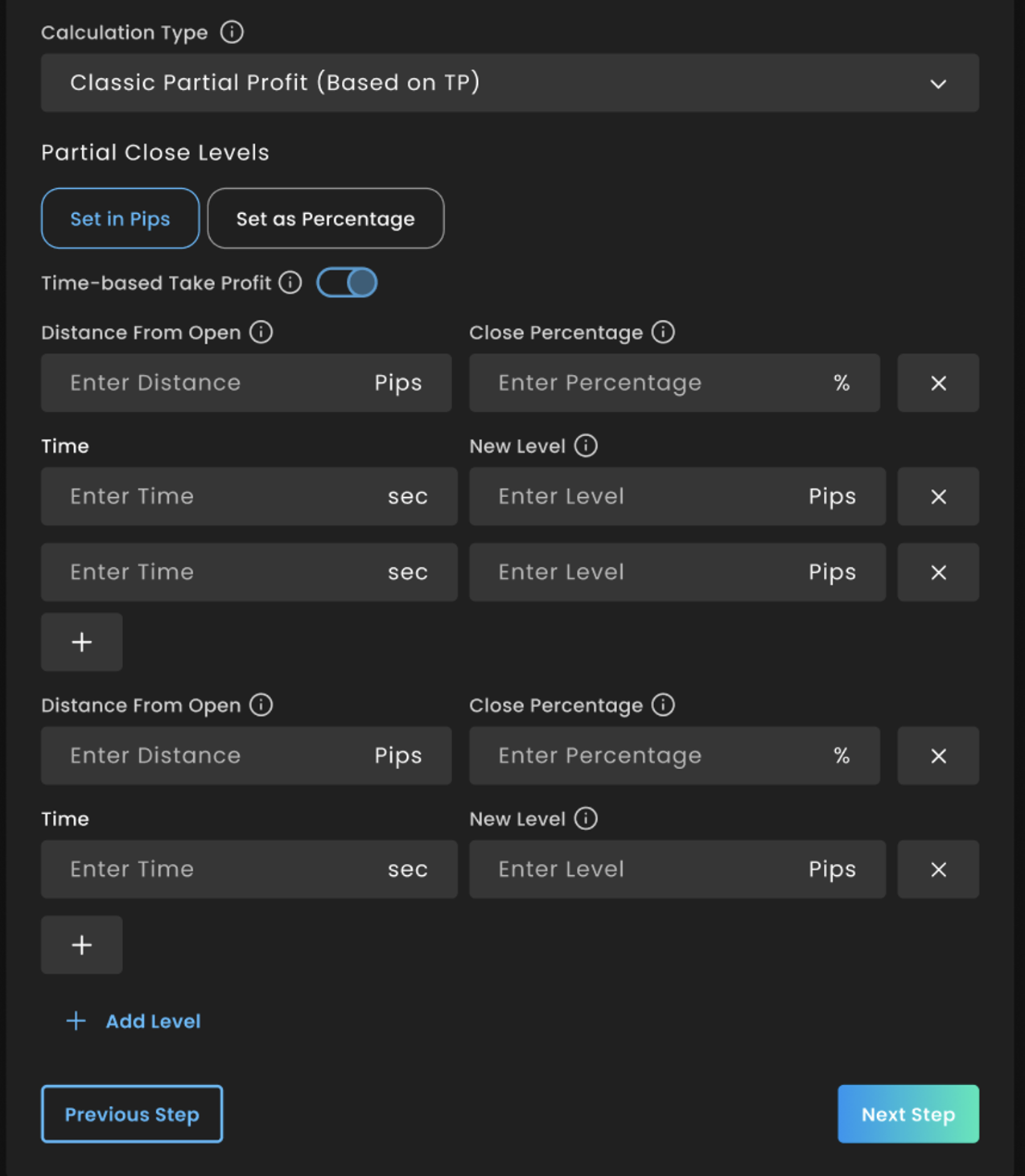Click info icon beside Time-based Take Profit
The height and width of the screenshot is (1176, 1025).
coord(290,283)
